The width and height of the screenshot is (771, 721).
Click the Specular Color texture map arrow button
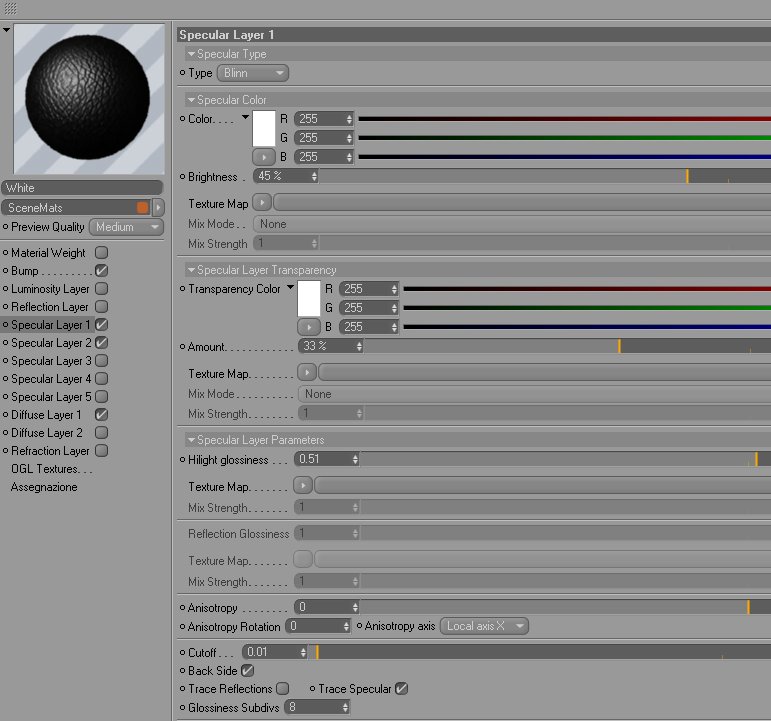262,203
